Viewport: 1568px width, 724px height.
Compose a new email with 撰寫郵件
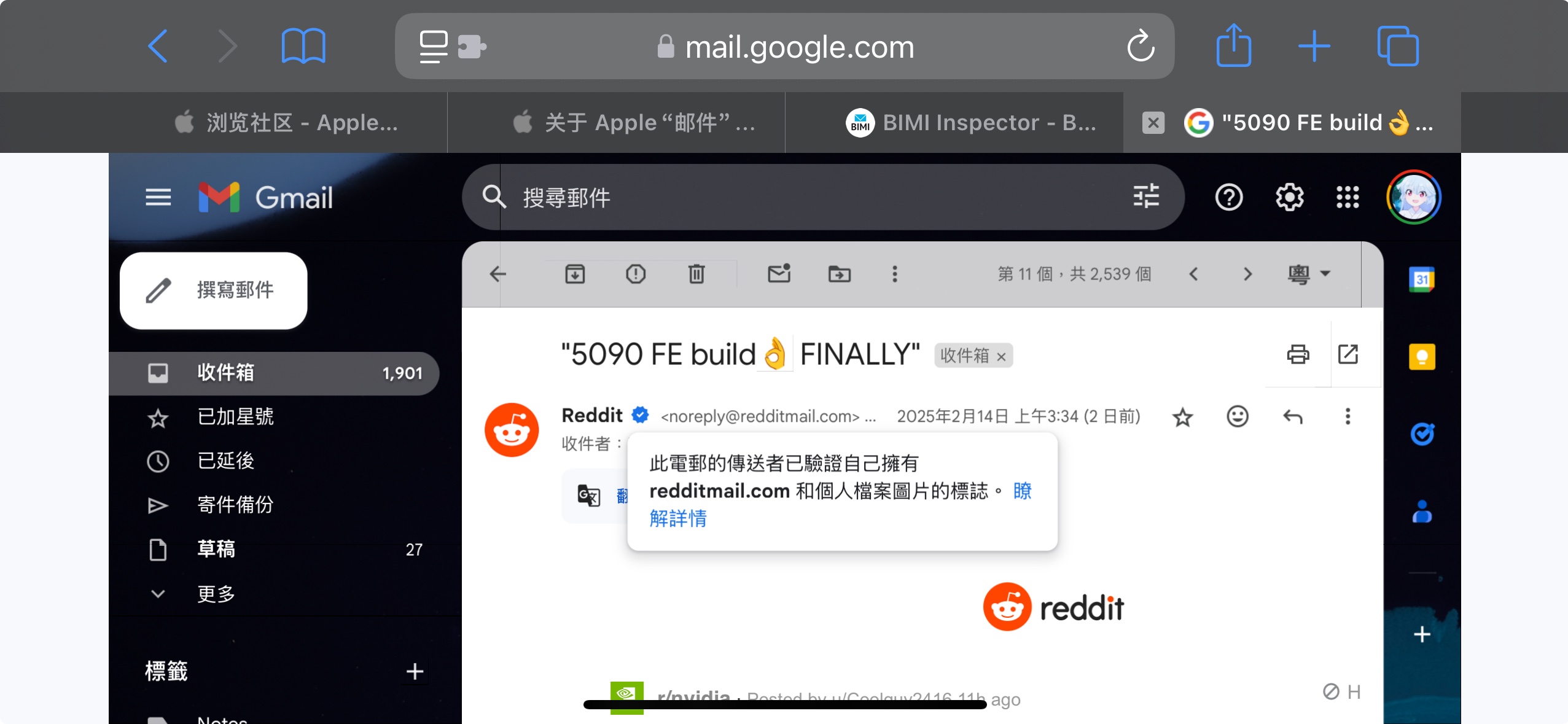point(213,290)
